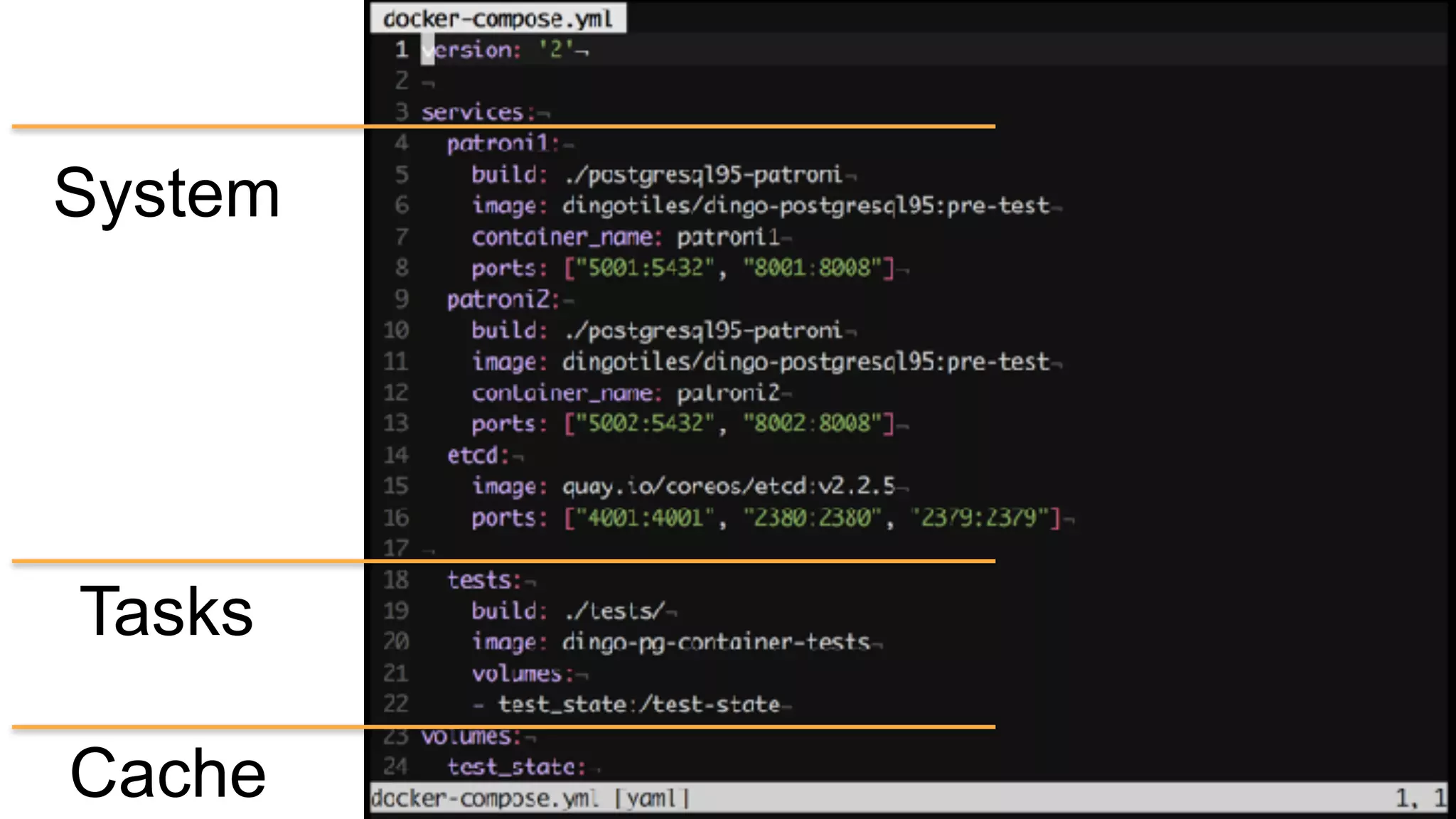Click './tests/' build path on line 19
Image resolution: width=1456 pixels, height=819 pixels.
[x=615, y=611]
